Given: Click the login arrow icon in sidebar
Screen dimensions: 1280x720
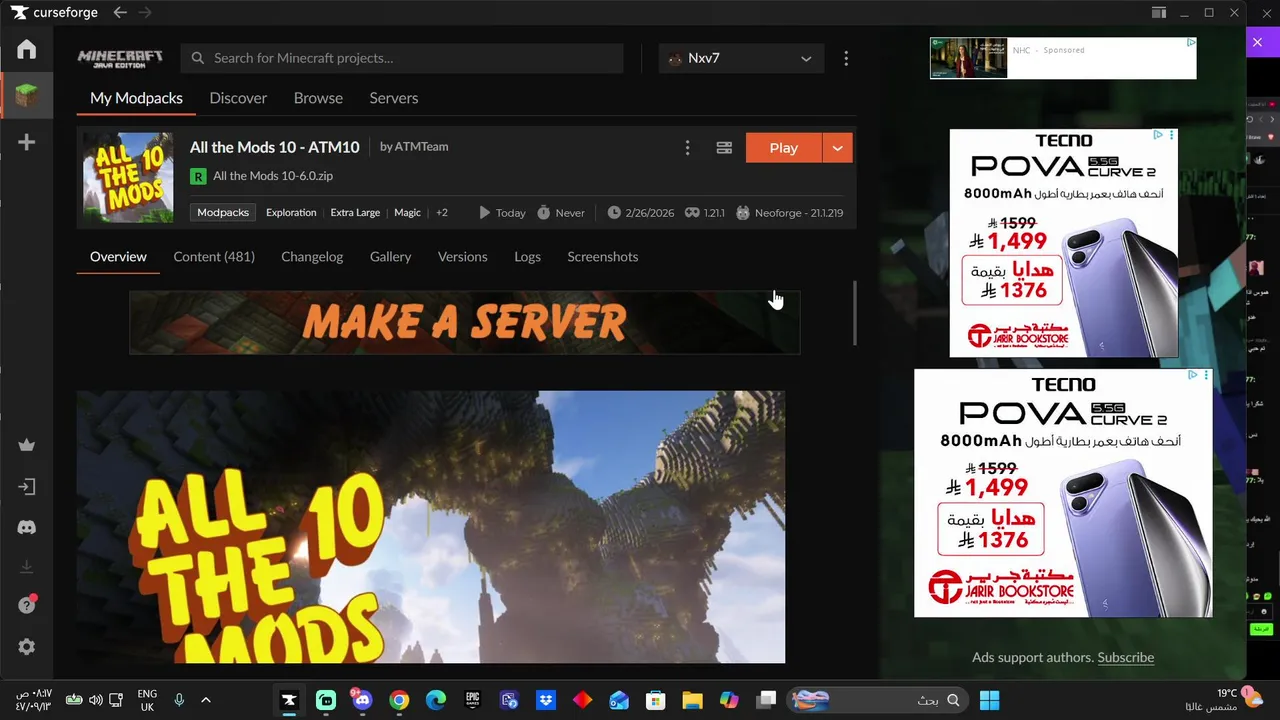Looking at the screenshot, I should click(27, 487).
